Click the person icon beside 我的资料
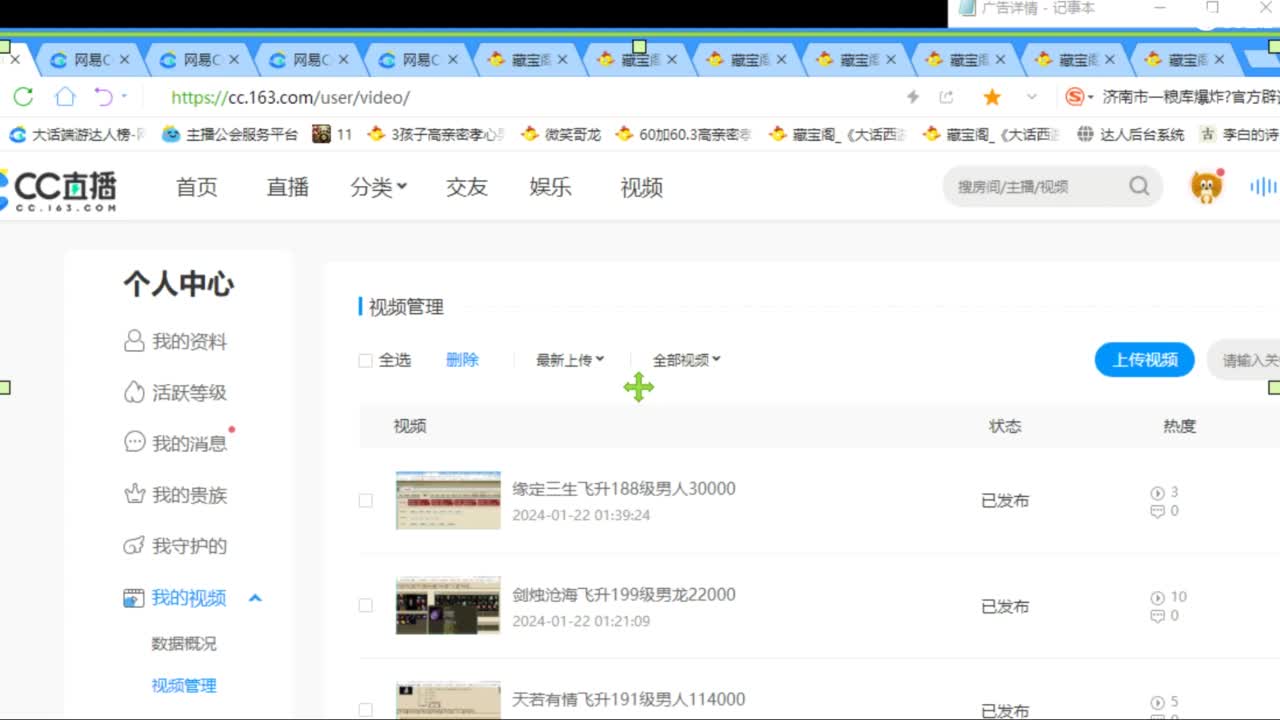The width and height of the screenshot is (1280, 720). pyautogui.click(x=134, y=341)
